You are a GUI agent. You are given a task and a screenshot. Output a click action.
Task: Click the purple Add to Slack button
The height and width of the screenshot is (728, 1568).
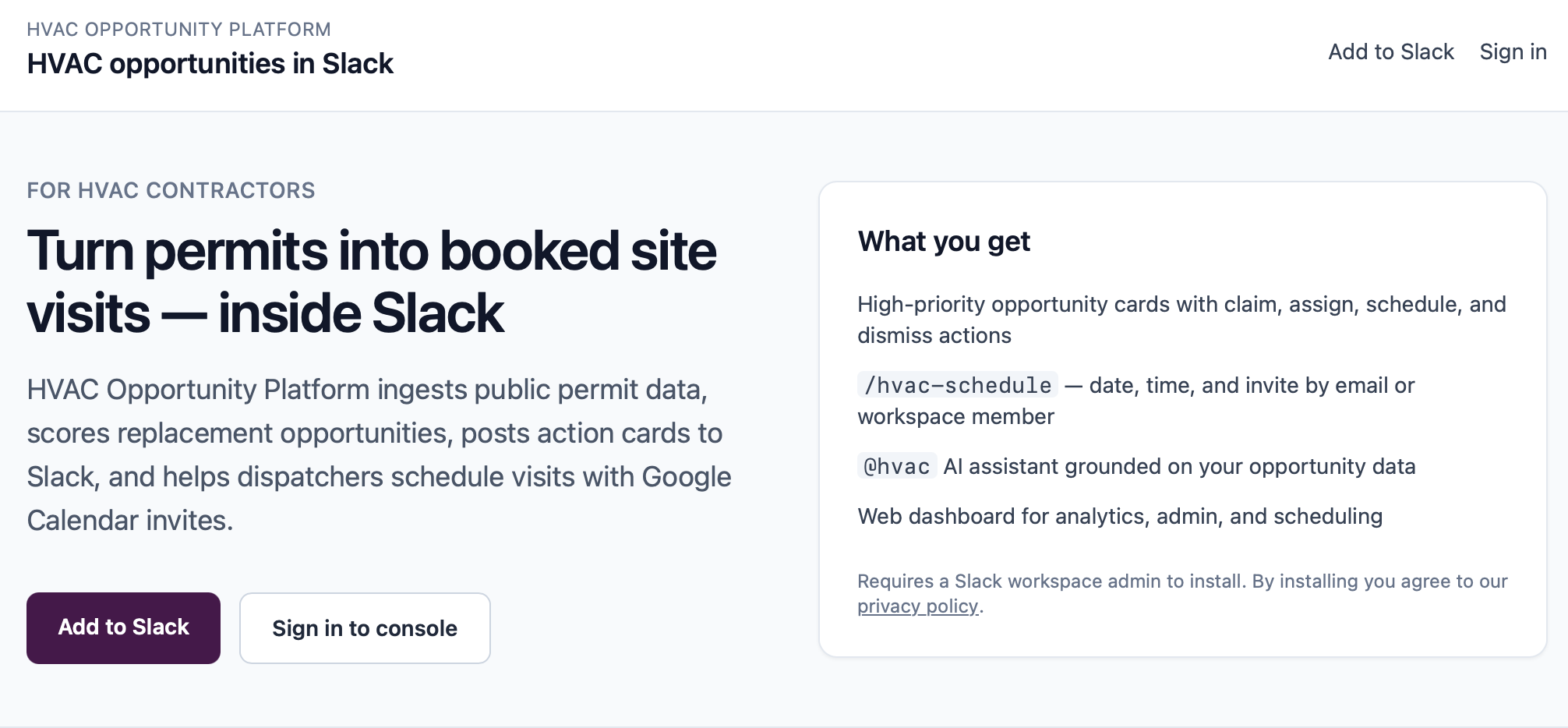[x=123, y=627]
